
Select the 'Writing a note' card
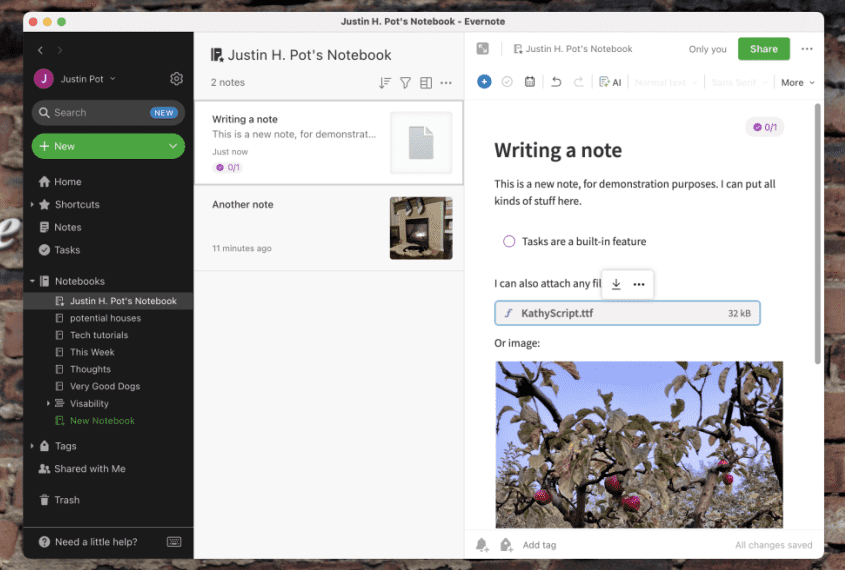point(329,143)
